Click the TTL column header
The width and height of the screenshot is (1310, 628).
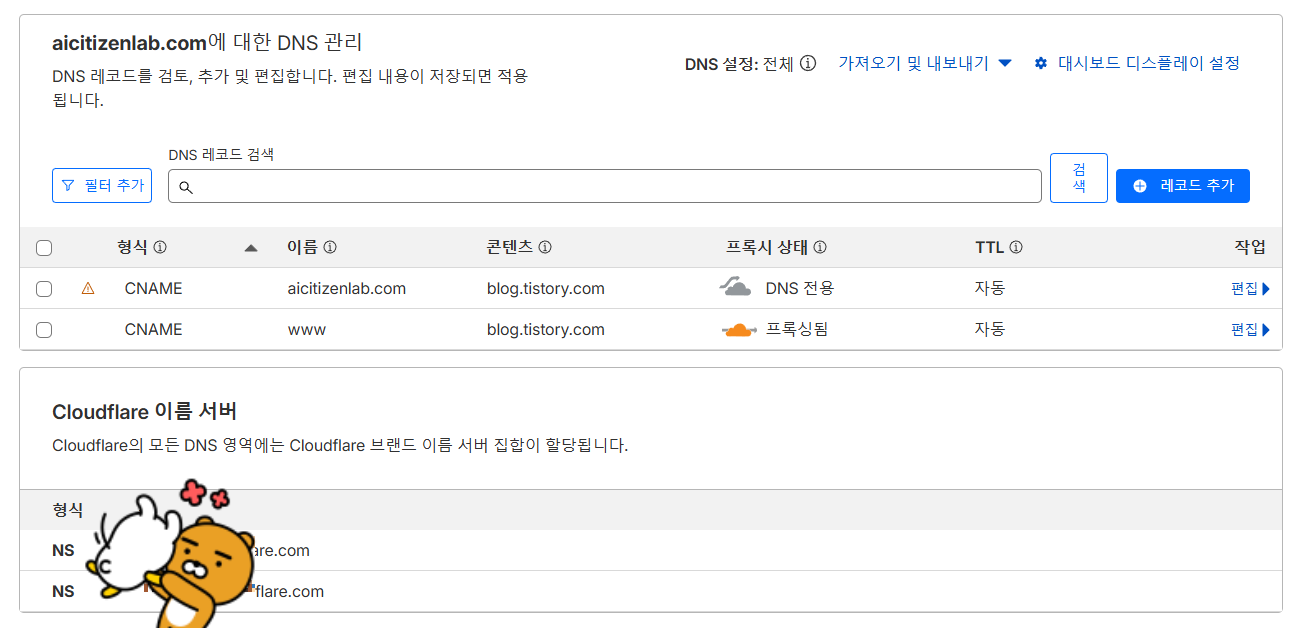pos(990,247)
